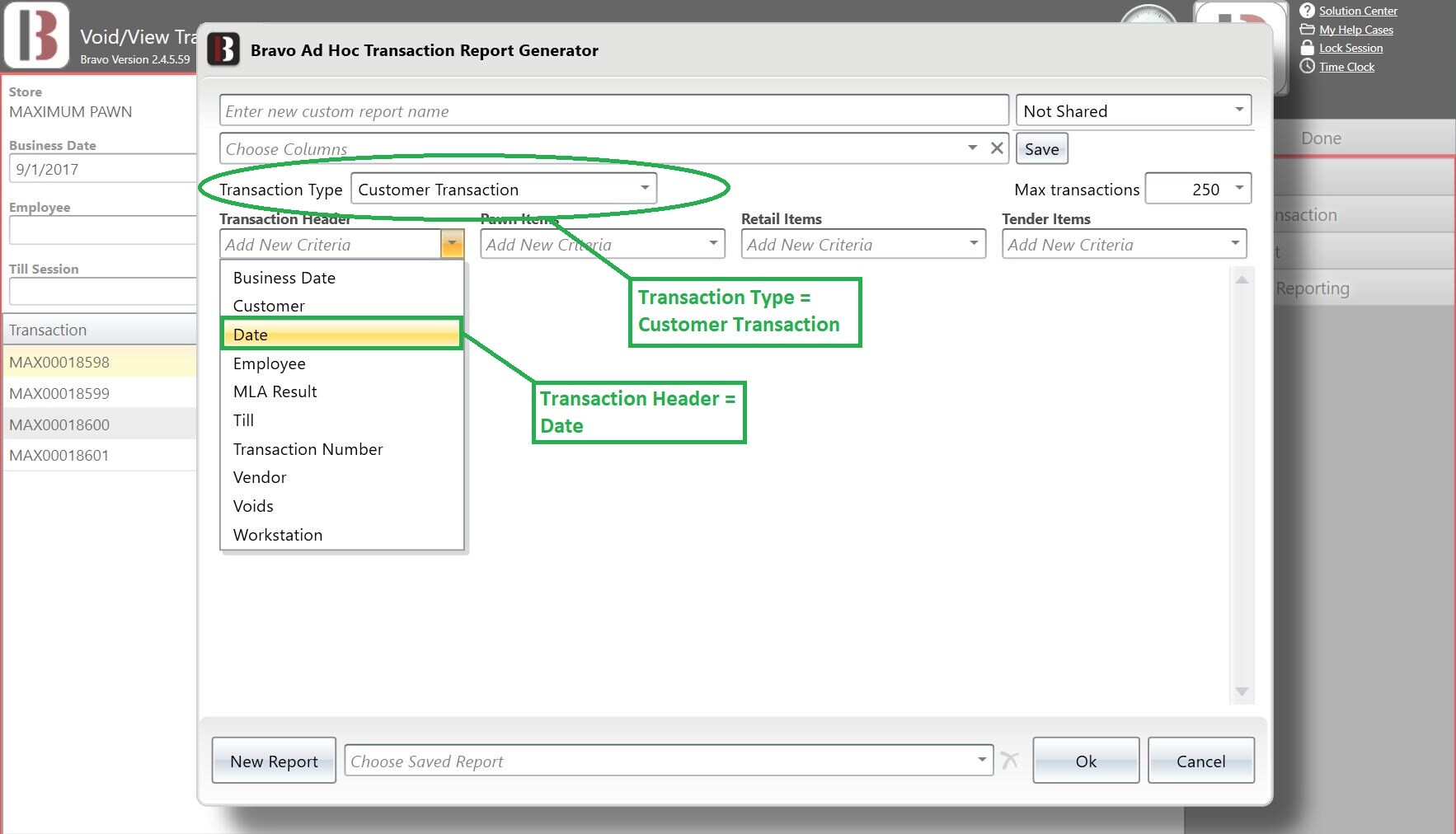Open the Tender Items criteria dropdown
Screen dimensions: 1456x834
1124,244
